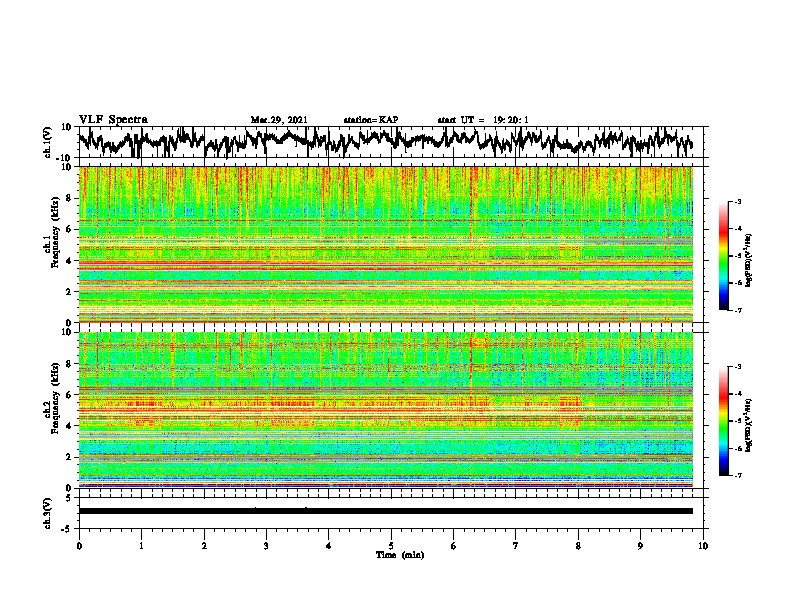Click the time axis tick label "5"
The height and width of the screenshot is (612, 792).
click(391, 546)
